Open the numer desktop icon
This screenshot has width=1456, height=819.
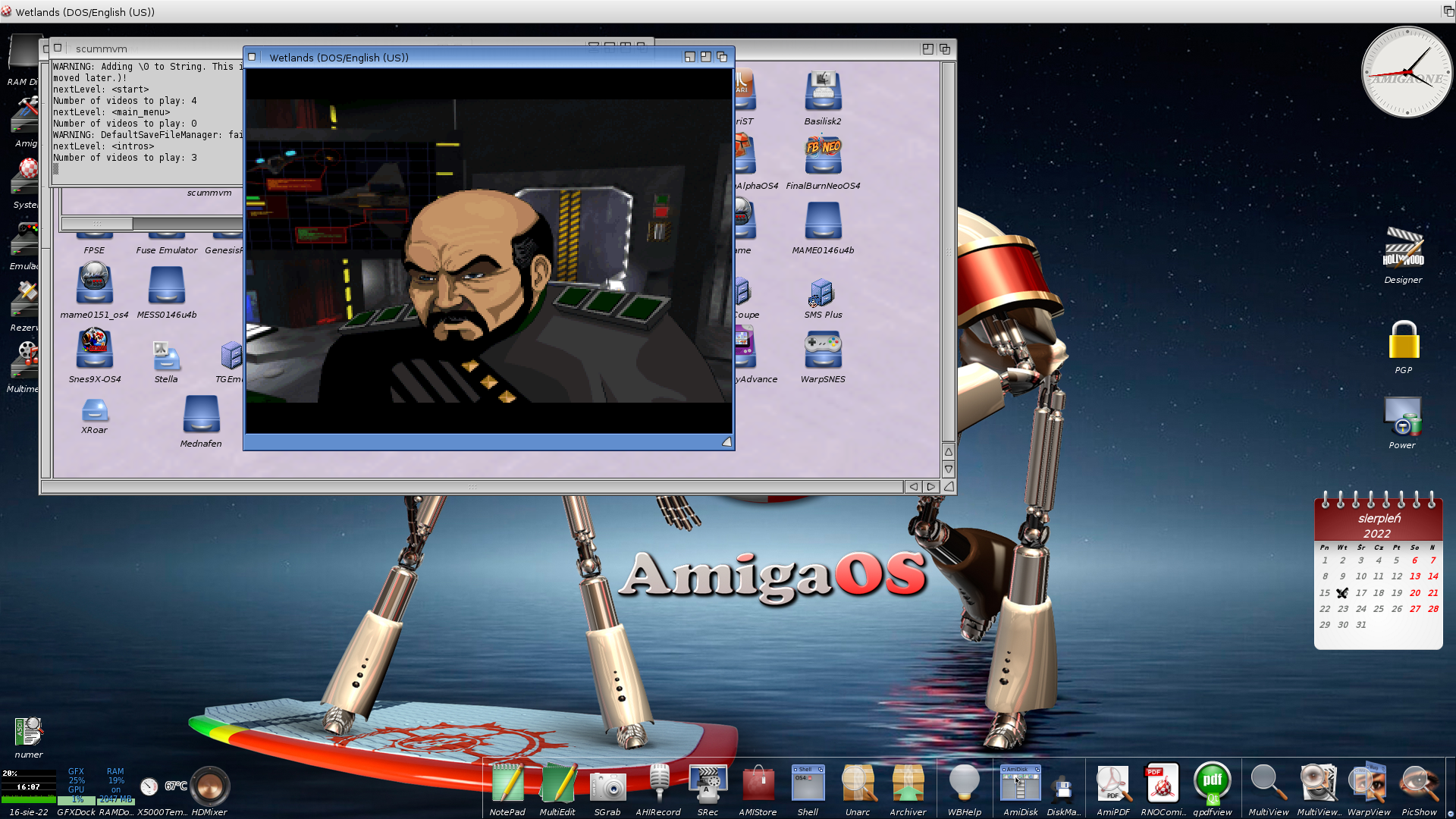click(29, 732)
